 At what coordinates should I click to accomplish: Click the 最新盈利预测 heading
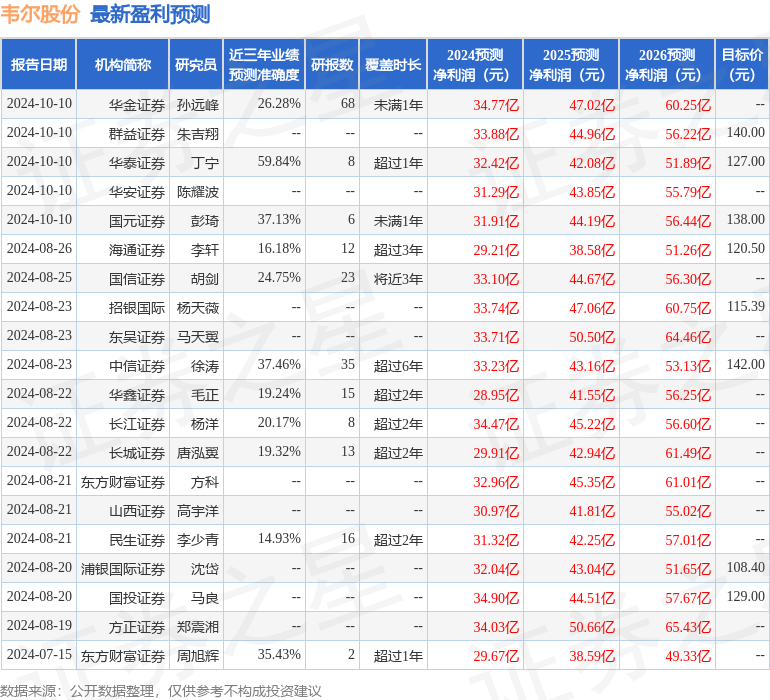(150, 14)
